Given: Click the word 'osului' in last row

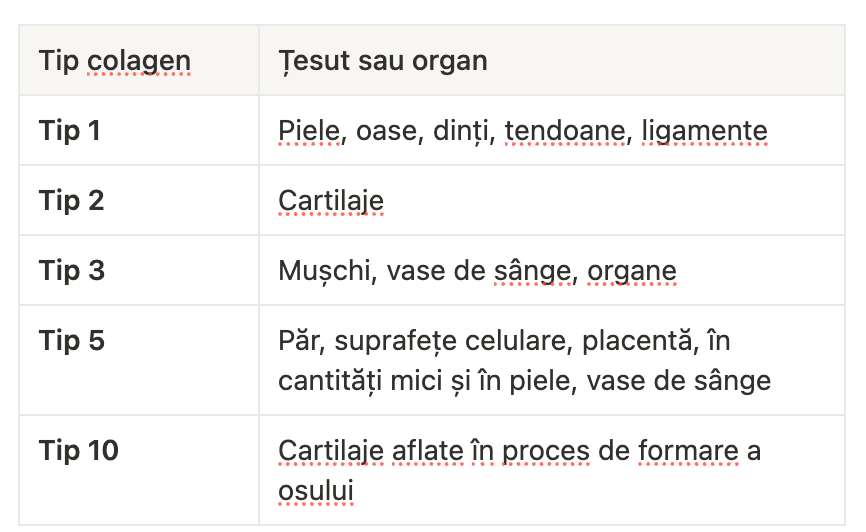Looking at the screenshot, I should pyautogui.click(x=315, y=491).
